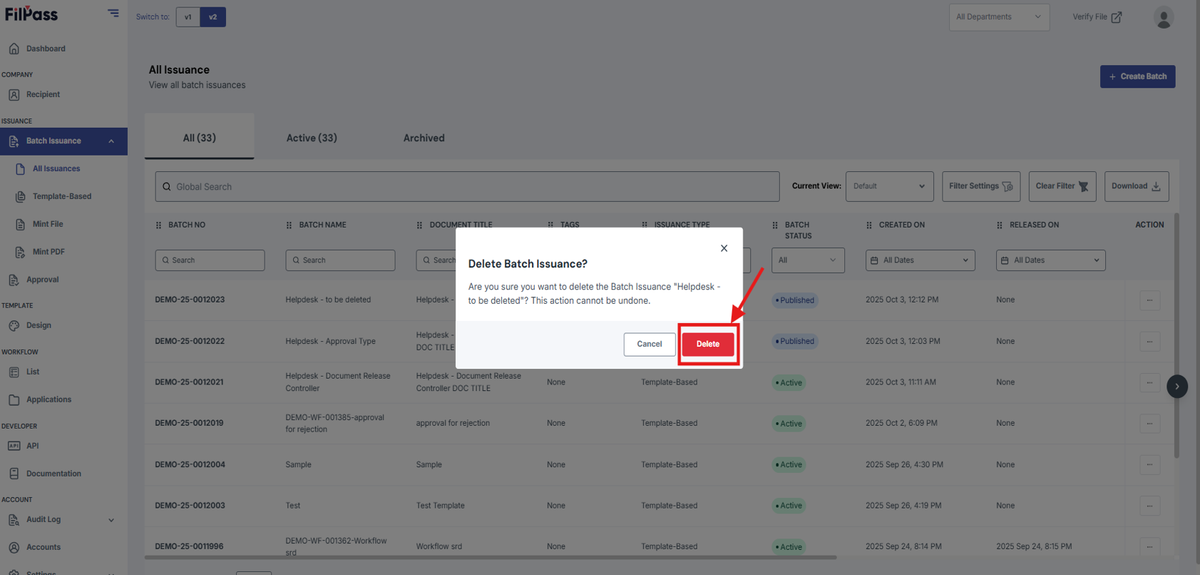Viewport: 1200px width, 575px height.
Task: Open action menu for DEMO-25-0012003 row
Action: tap(1150, 505)
